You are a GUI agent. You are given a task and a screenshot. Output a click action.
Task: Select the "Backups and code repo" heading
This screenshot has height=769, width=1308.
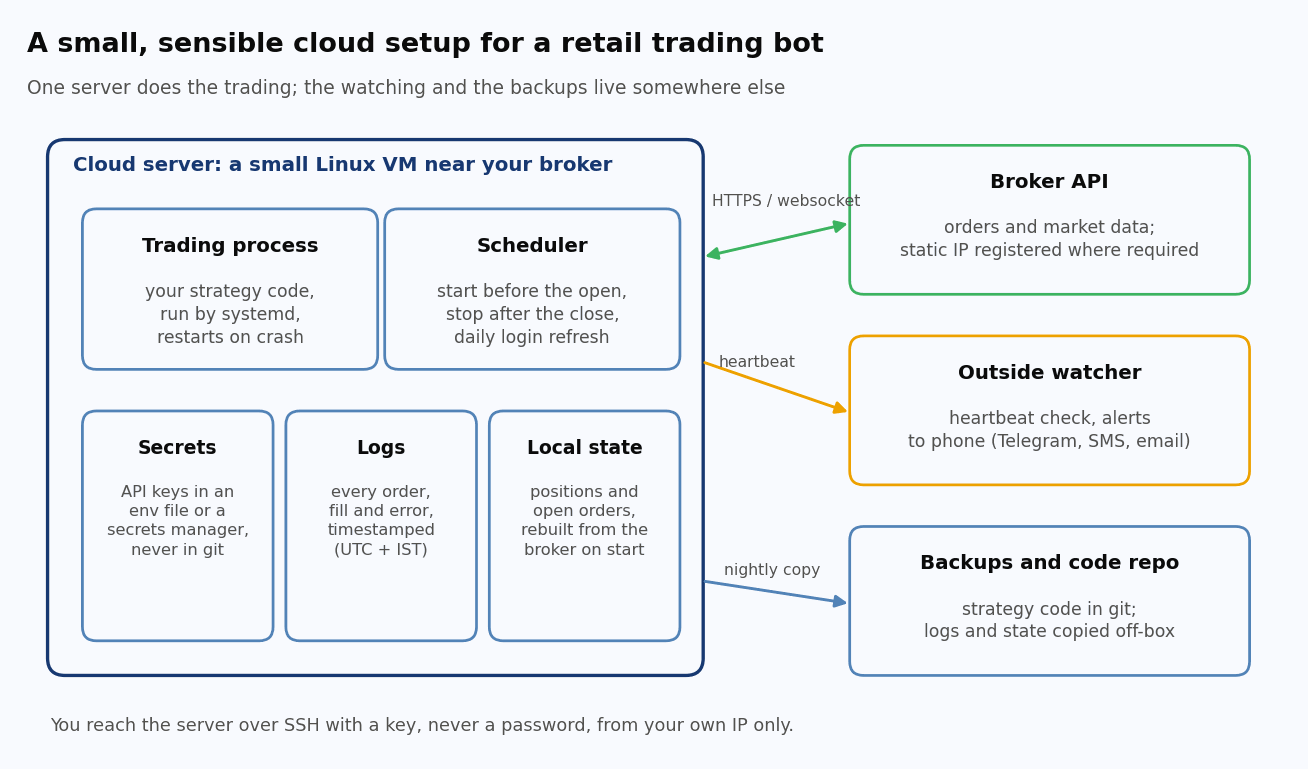pyautogui.click(x=1049, y=563)
